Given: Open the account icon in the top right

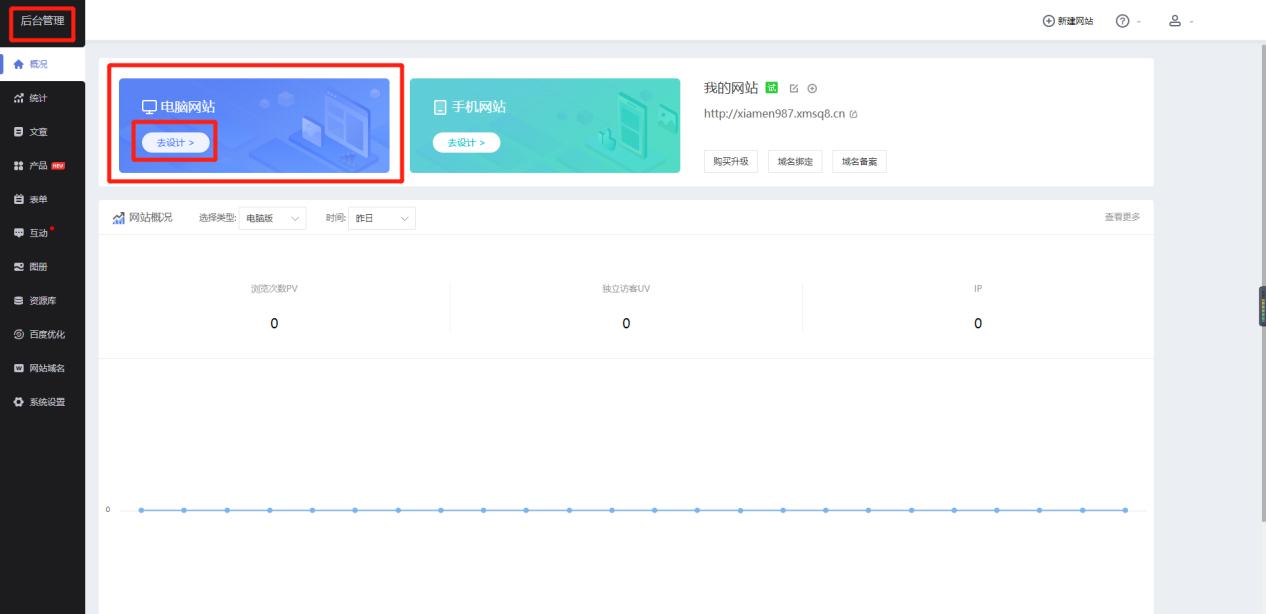Looking at the screenshot, I should click(1176, 20).
